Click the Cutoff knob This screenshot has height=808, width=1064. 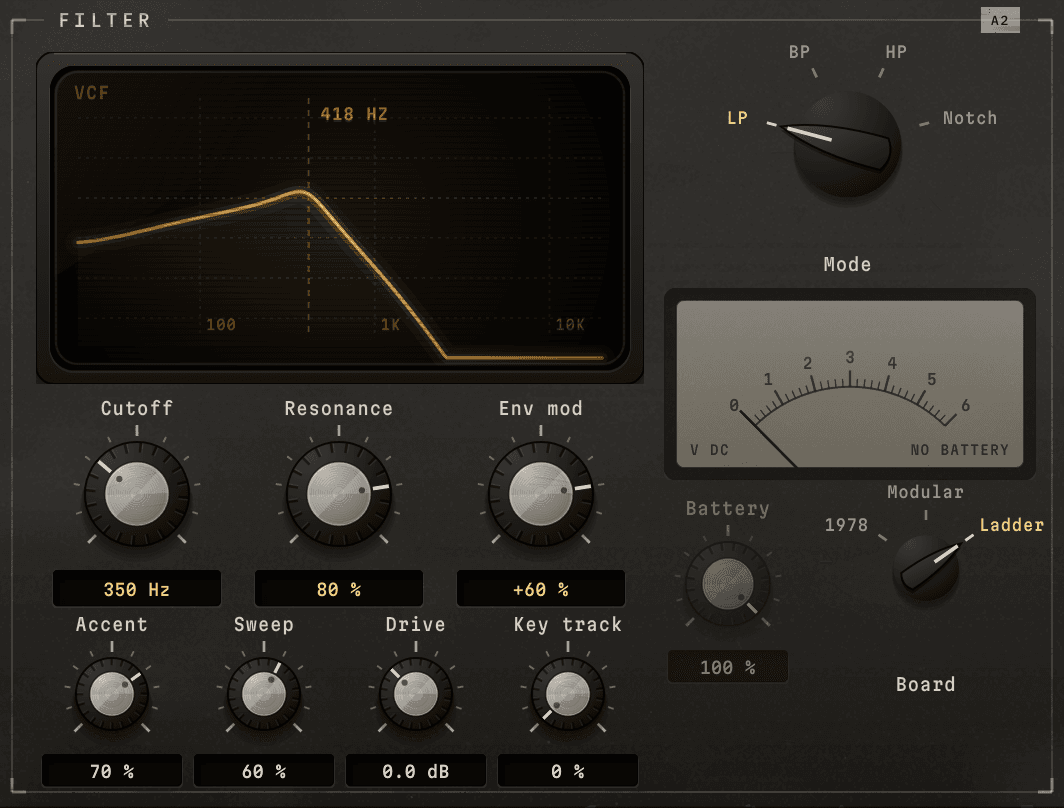tap(136, 494)
